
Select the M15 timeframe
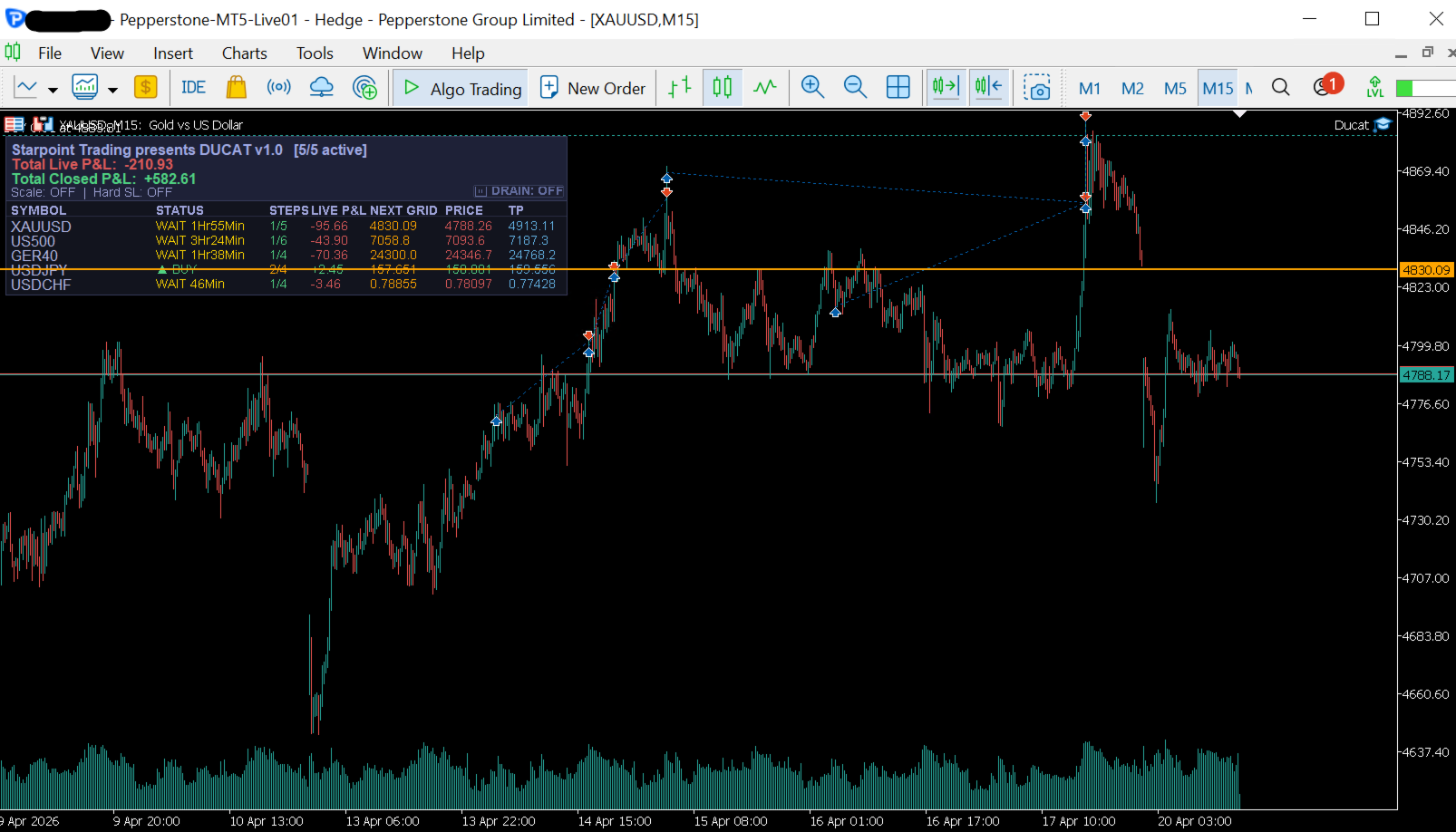1218,88
